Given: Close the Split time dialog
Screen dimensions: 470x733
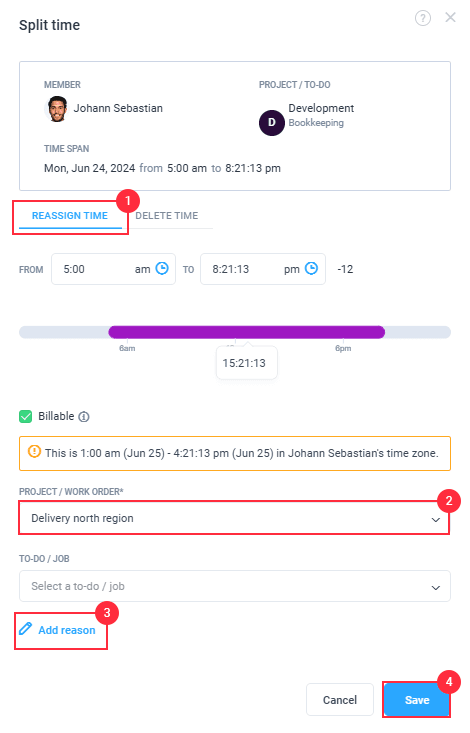Looking at the screenshot, I should [450, 17].
